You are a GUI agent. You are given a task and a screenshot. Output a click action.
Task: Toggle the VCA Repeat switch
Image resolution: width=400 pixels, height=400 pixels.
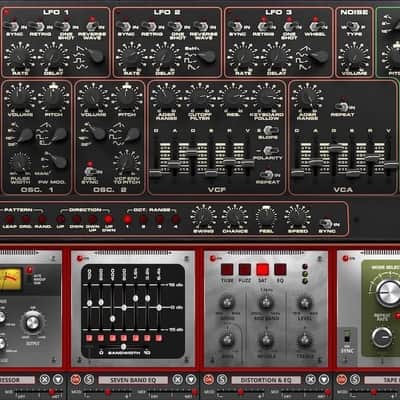pos(341,107)
